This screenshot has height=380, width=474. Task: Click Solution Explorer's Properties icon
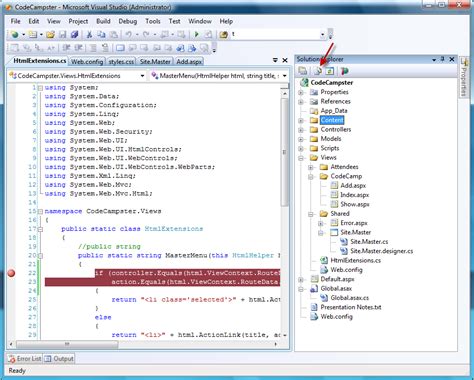(x=303, y=71)
